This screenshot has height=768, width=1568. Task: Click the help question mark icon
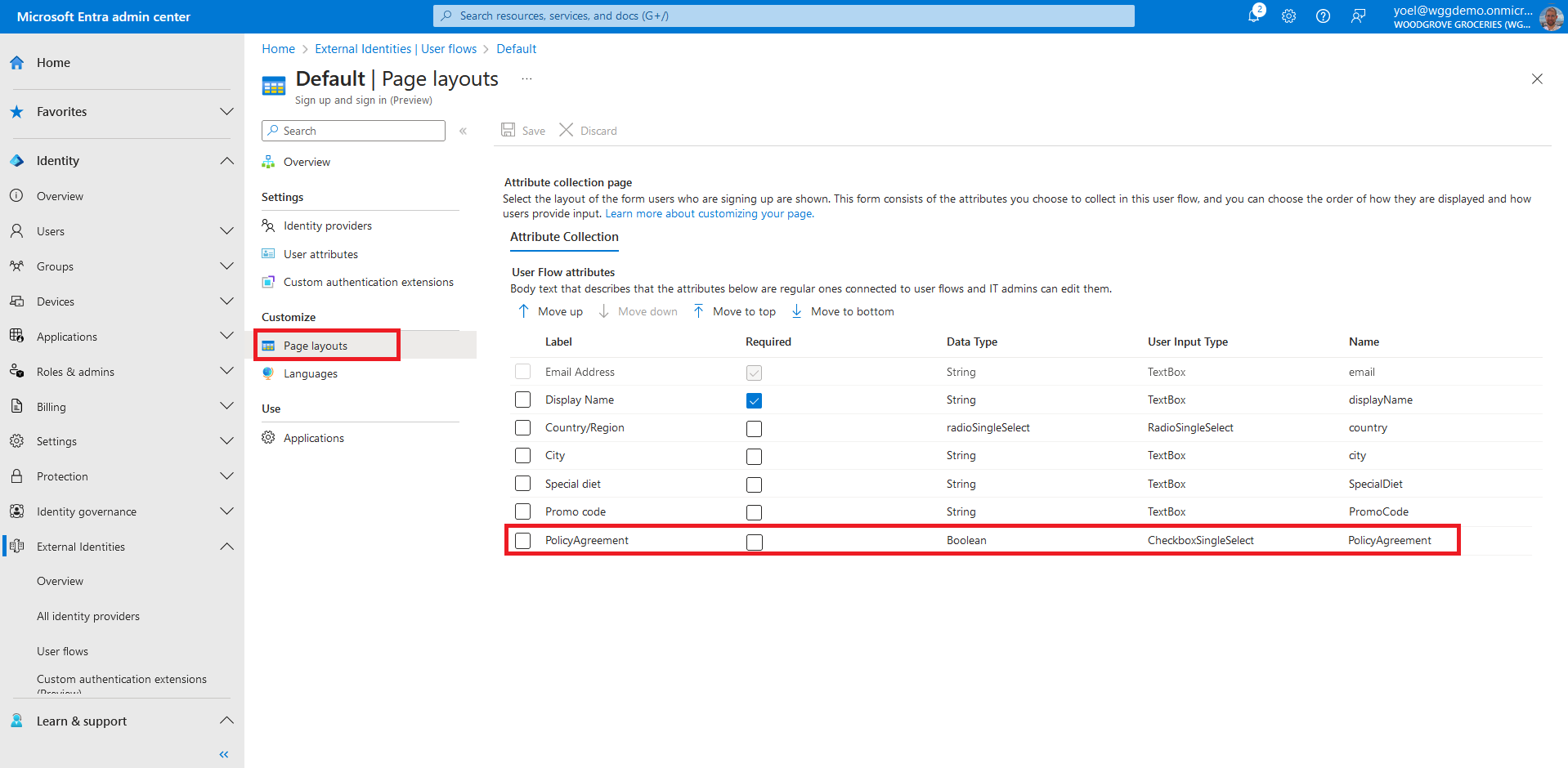[x=1323, y=16]
